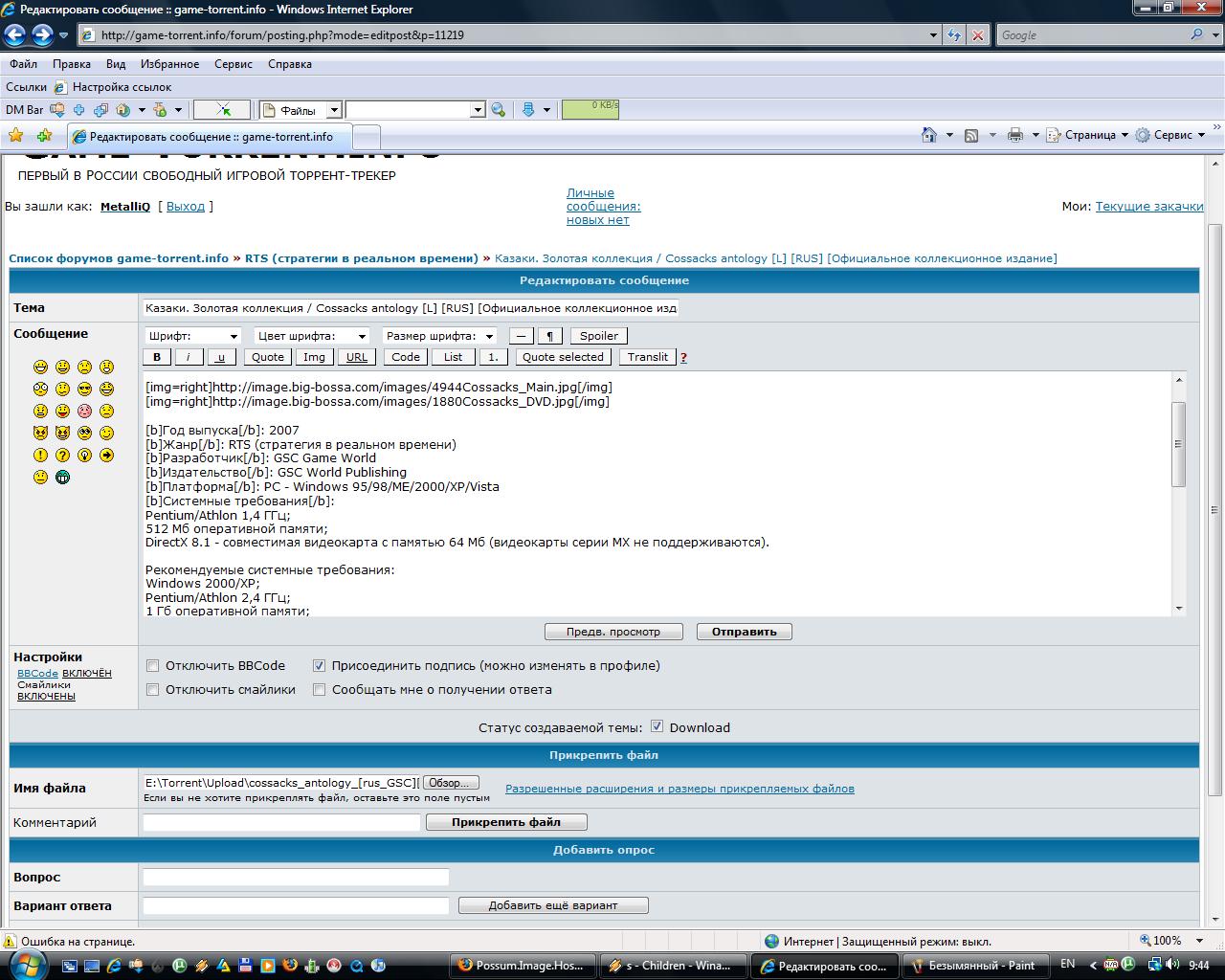This screenshot has height=980, width=1225.
Task: Insert the green-faced smiley in last row
Action: tap(62, 477)
